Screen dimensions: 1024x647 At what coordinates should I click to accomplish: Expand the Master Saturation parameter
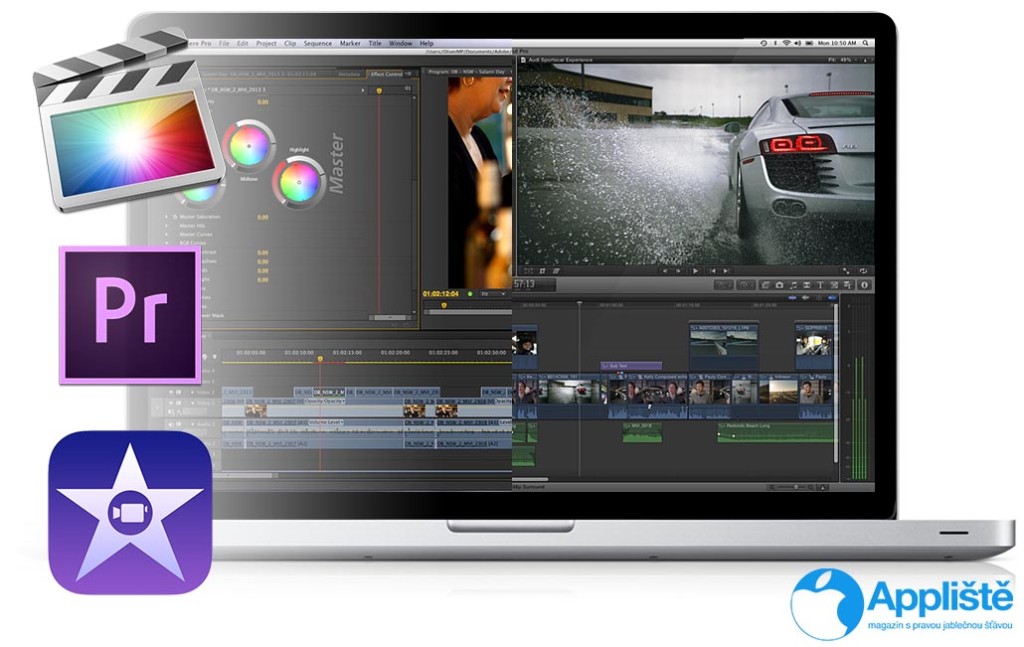pos(167,216)
